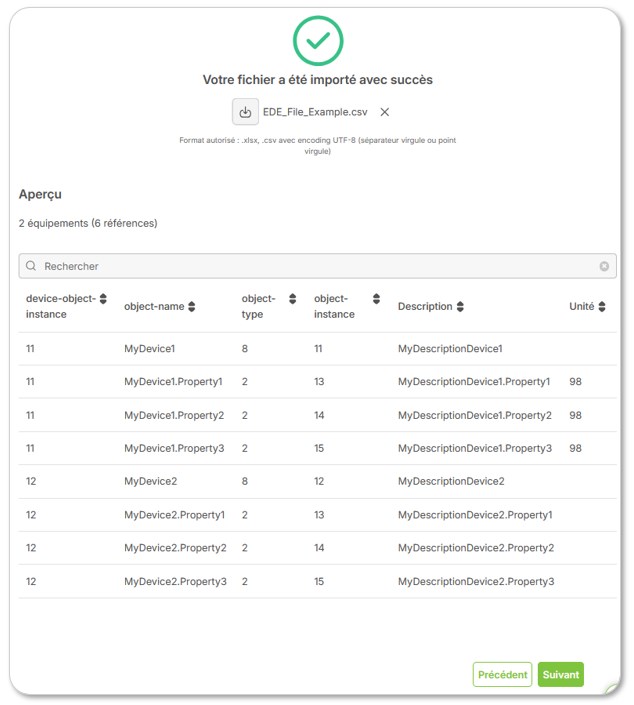This screenshot has width=634, height=705.
Task: Select the MyDevice2.Property2 cell
Action: click(x=175, y=548)
